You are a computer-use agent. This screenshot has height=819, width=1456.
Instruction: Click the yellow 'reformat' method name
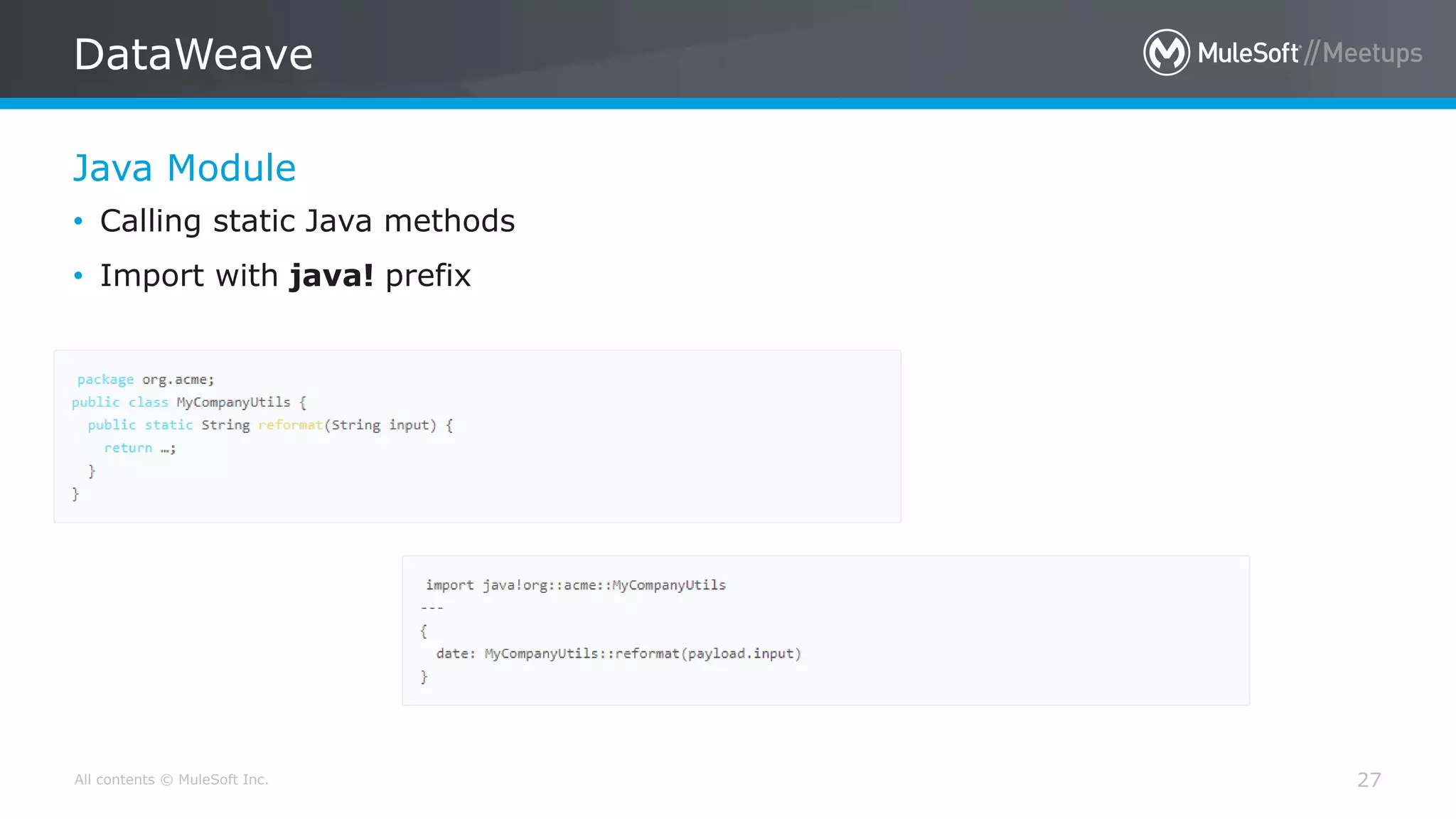tap(290, 425)
